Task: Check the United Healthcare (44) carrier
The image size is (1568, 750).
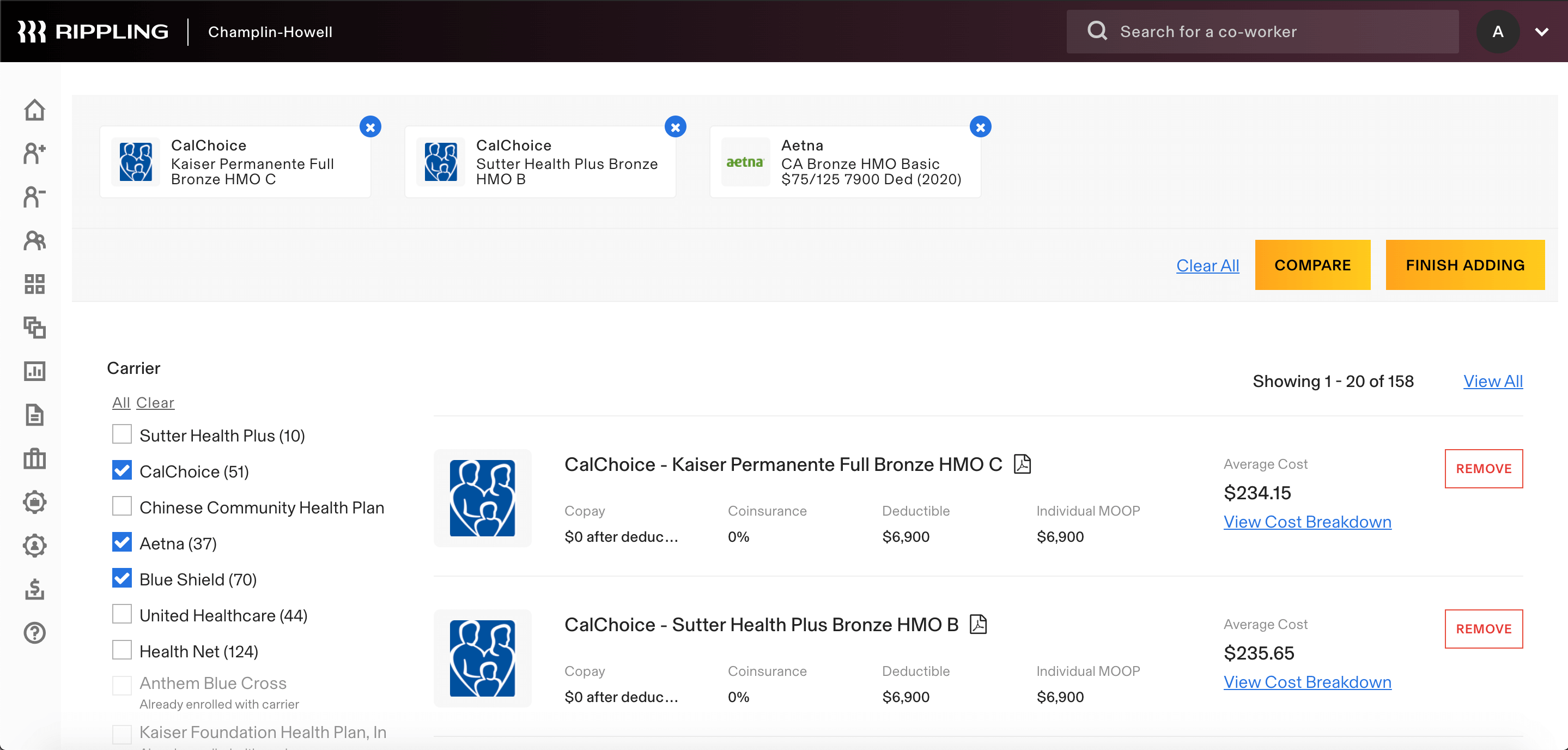Action: pos(121,614)
